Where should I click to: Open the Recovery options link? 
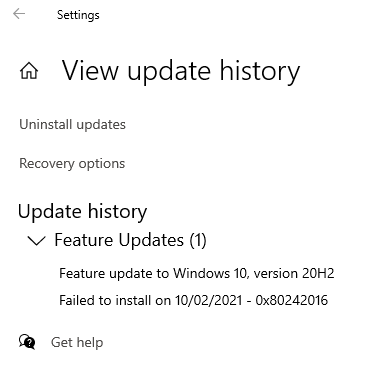coord(72,164)
